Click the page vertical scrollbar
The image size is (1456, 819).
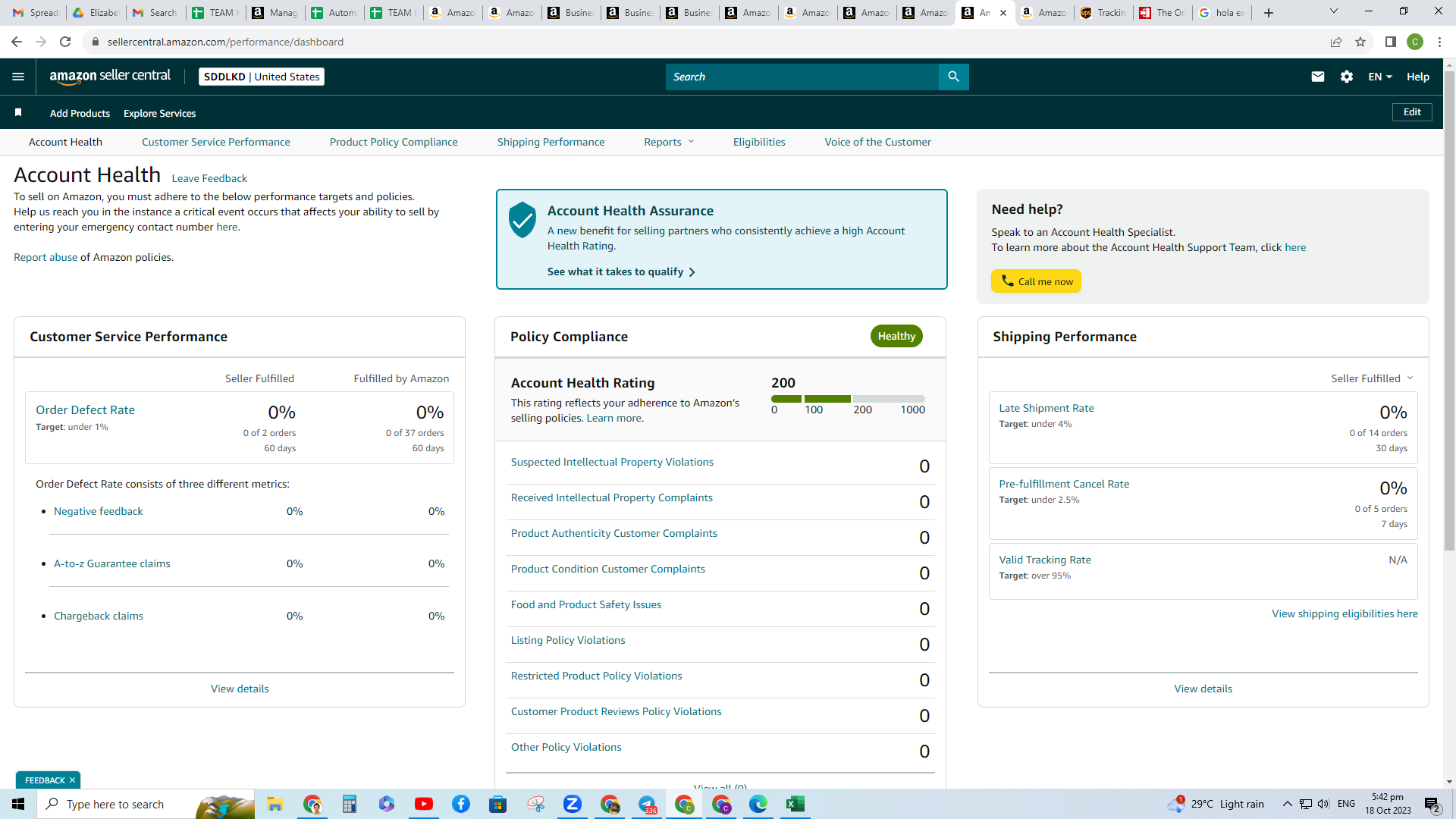(1449, 311)
